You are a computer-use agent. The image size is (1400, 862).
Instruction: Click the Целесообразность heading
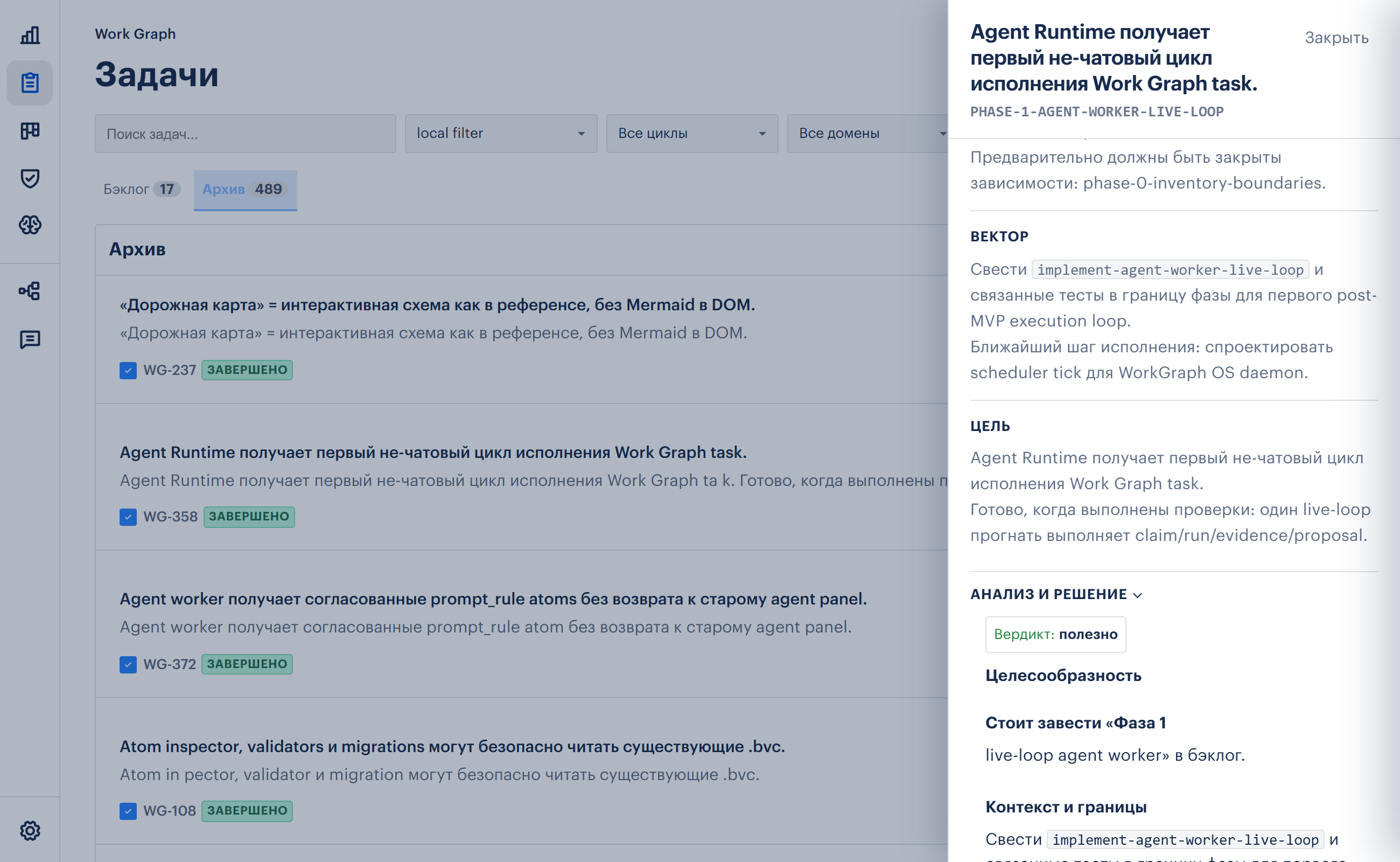tap(1063, 676)
